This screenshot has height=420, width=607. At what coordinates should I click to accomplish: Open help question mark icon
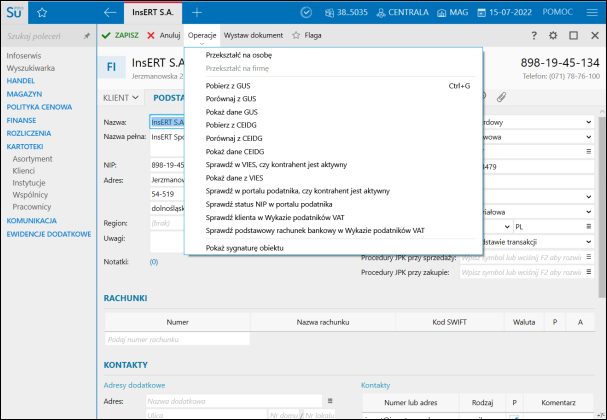534,36
